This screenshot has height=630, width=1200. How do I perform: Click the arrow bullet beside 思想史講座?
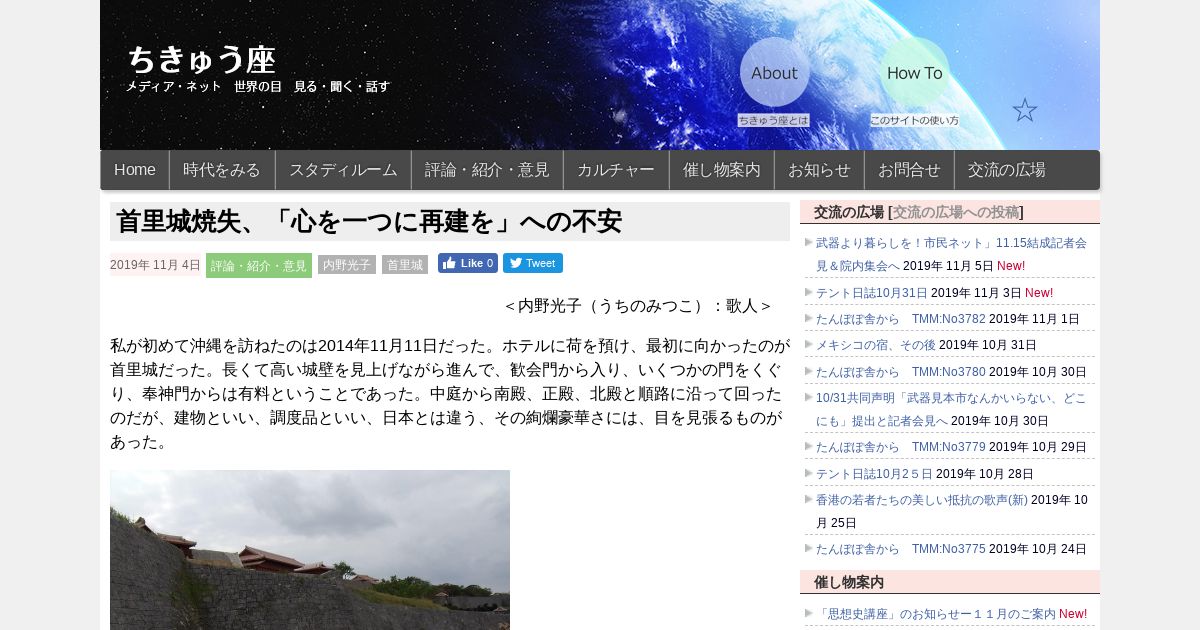coord(808,613)
